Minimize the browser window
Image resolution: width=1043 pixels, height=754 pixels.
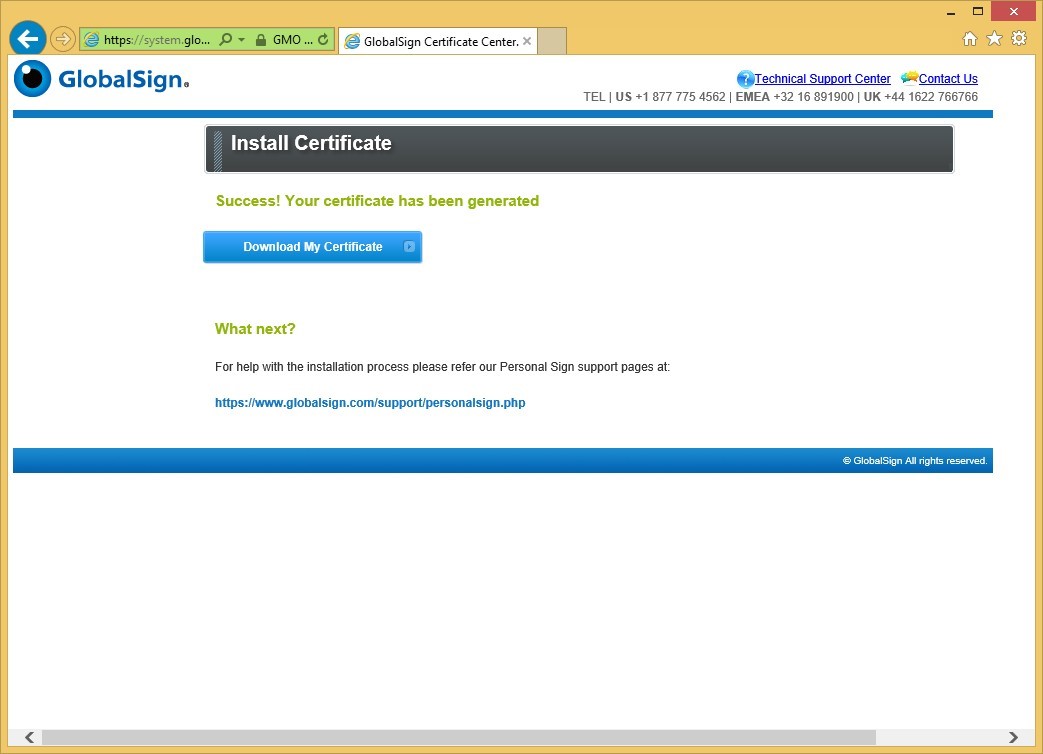(x=951, y=12)
